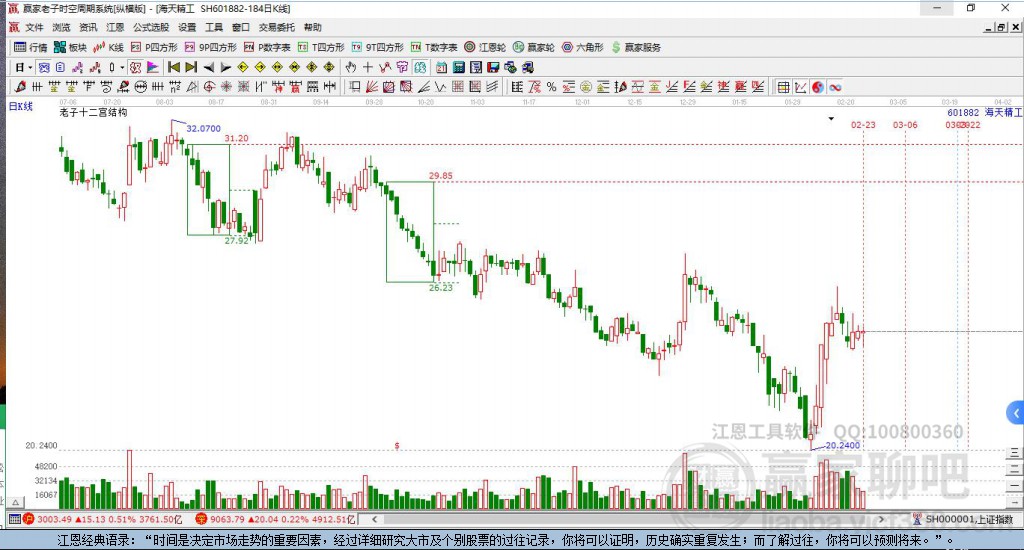Screen dimensions: 1024x550
Task: Click the percent % tool icon
Action: 552,87
